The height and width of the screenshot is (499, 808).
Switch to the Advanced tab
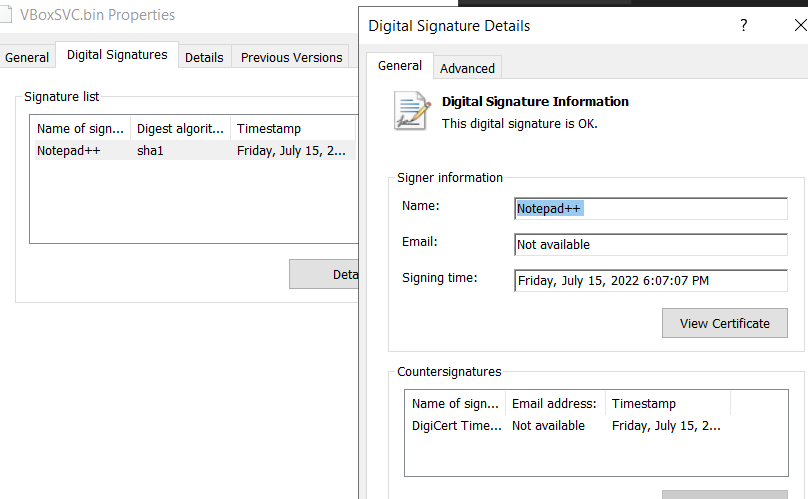click(x=467, y=68)
